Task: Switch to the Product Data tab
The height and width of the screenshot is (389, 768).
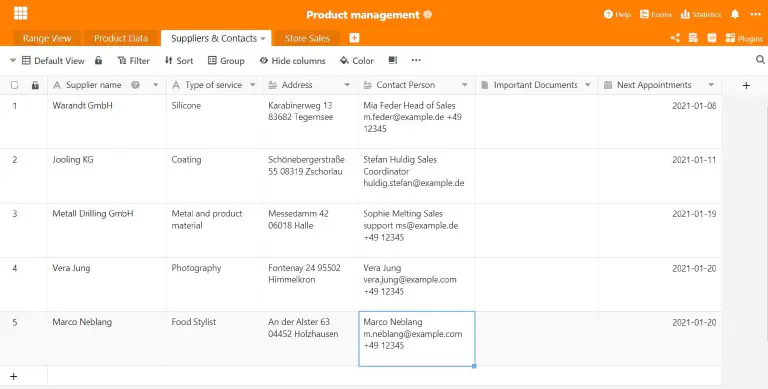Action: click(x=120, y=38)
